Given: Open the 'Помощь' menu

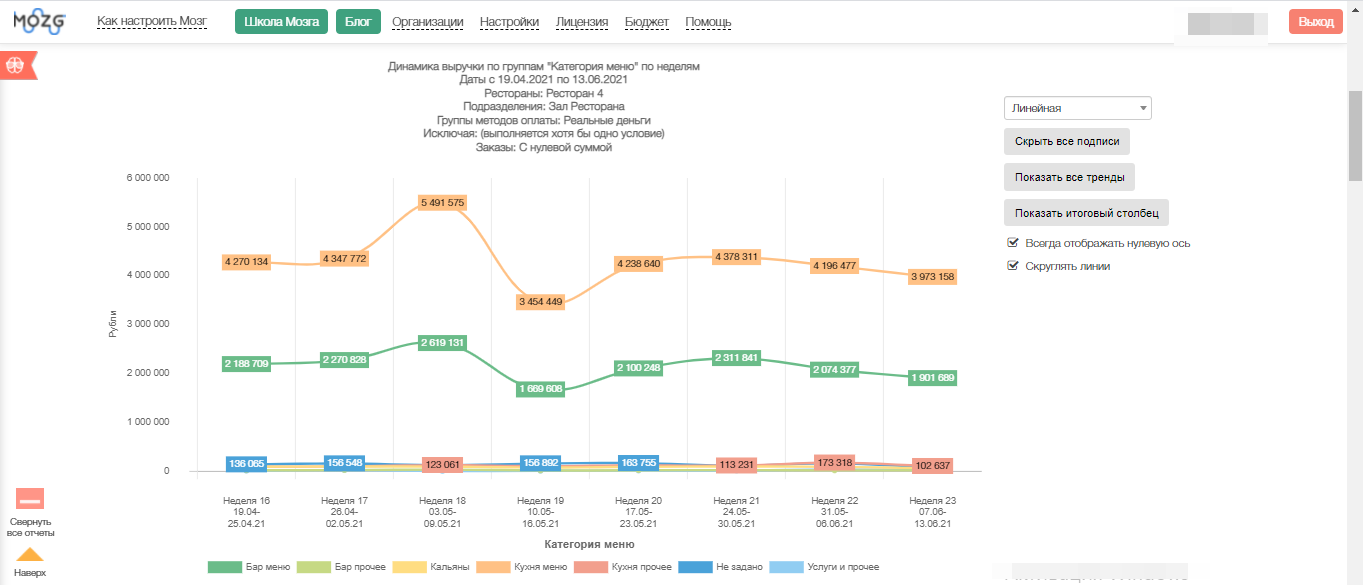Looking at the screenshot, I should [708, 22].
